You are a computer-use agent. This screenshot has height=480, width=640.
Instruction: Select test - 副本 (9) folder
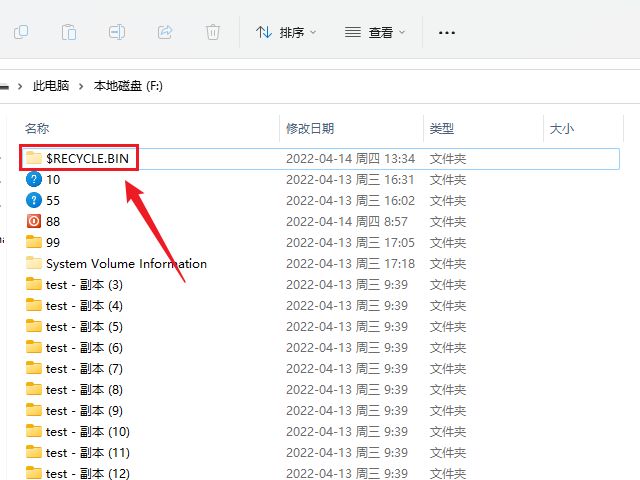84,411
